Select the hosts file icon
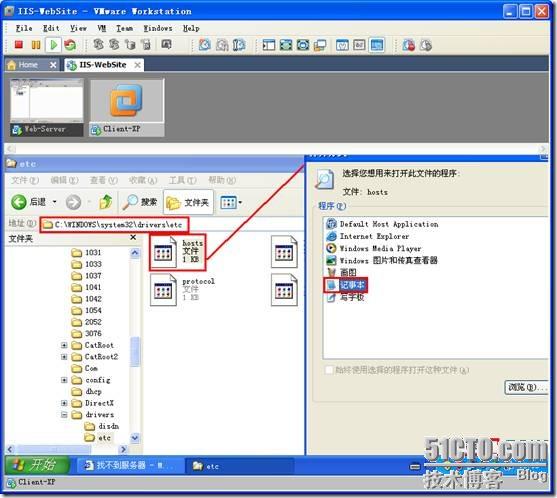Screen dimensions: 557x498 tap(163, 252)
